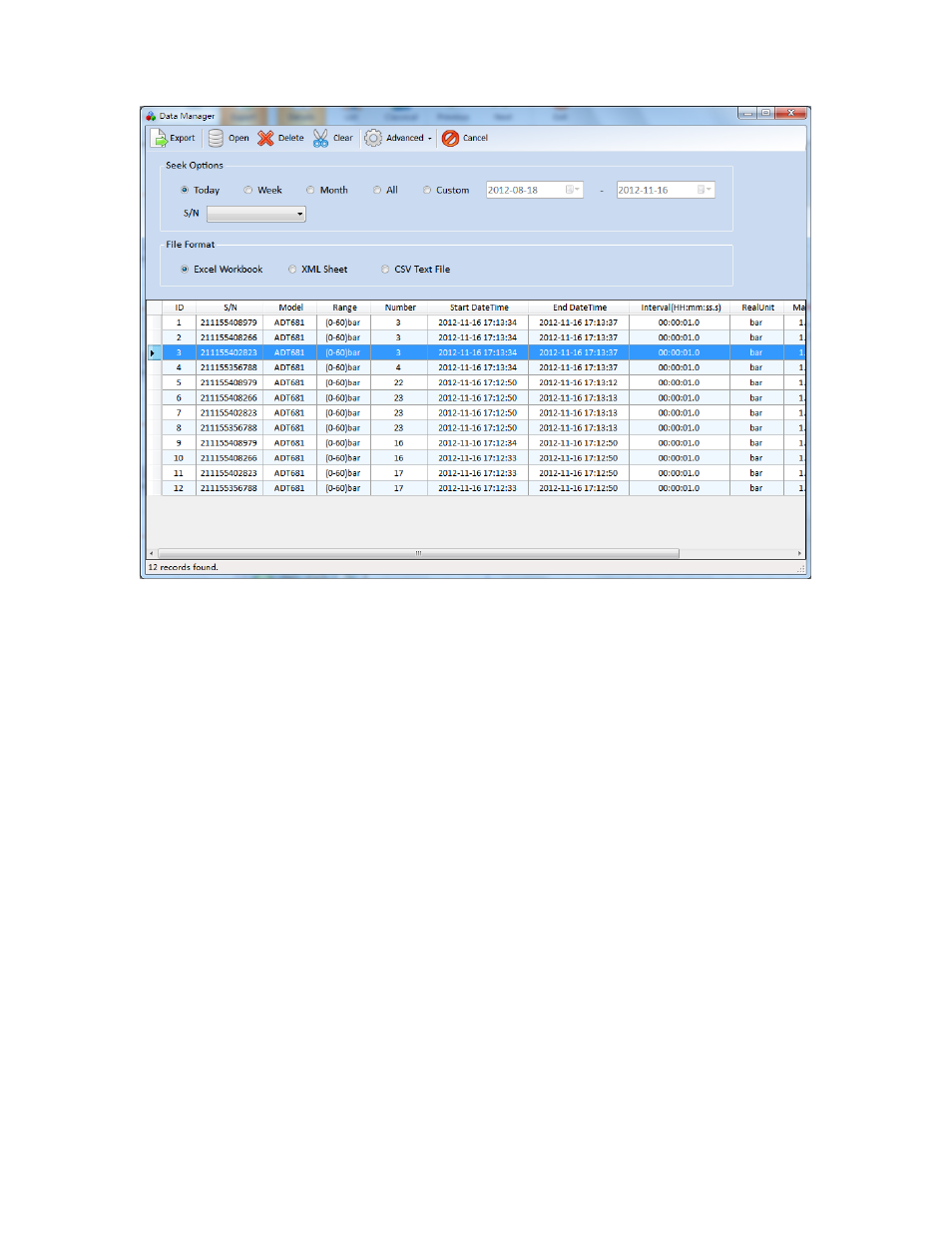Select the Week seek option
The height and width of the screenshot is (1233, 952).
tap(248, 190)
